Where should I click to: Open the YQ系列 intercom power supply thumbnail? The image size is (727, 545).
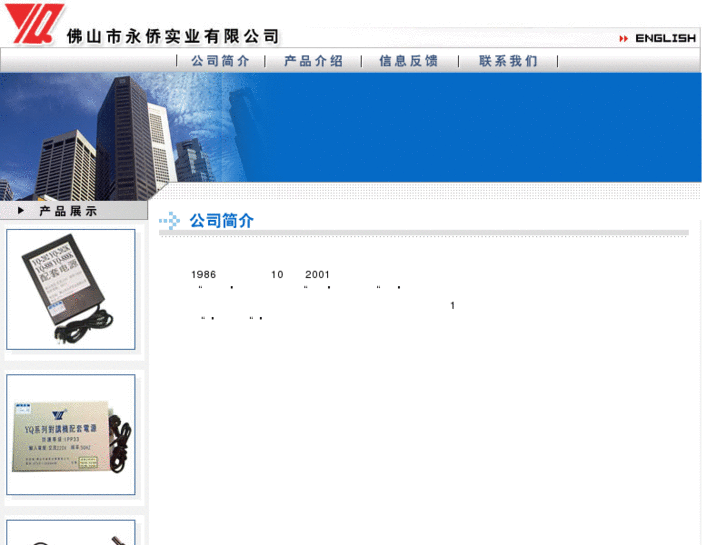(x=71, y=435)
